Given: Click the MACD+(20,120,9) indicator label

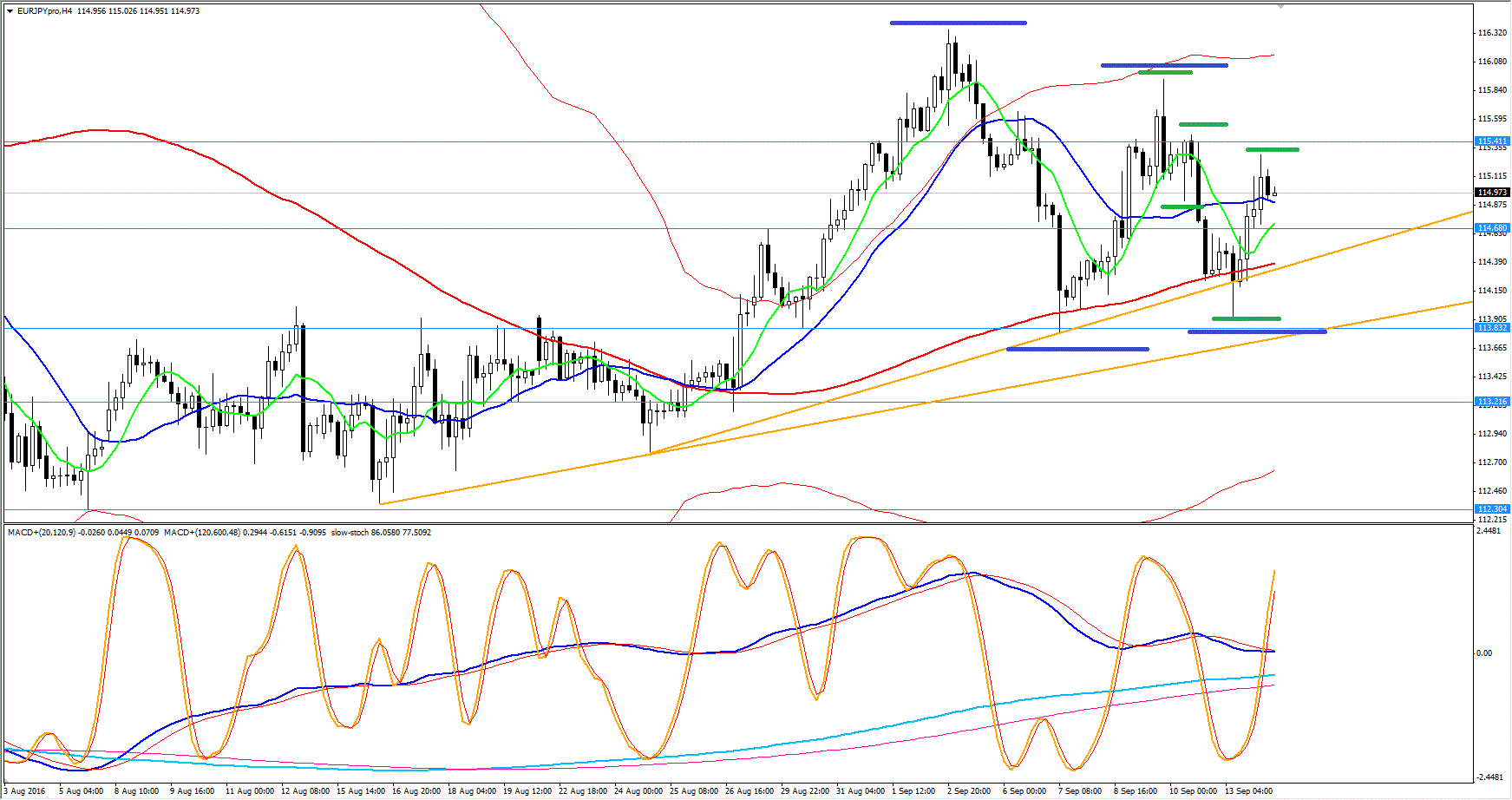Looking at the screenshot, I should (42, 532).
